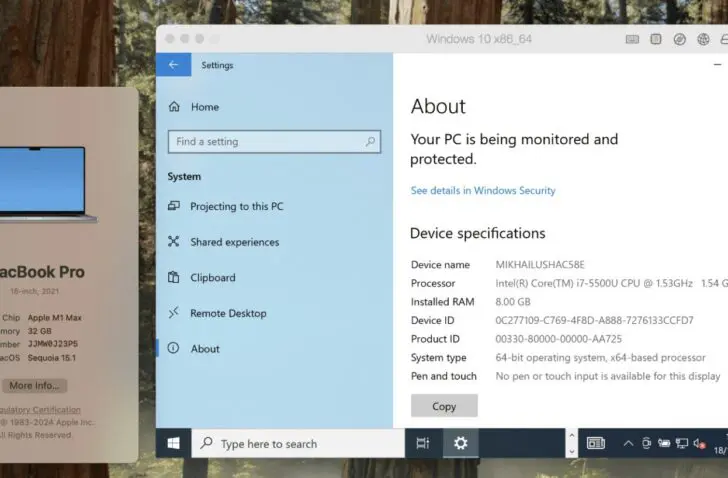This screenshot has width=728, height=478.
Task: Click the Meet Now tray icon
Action: tap(646, 444)
